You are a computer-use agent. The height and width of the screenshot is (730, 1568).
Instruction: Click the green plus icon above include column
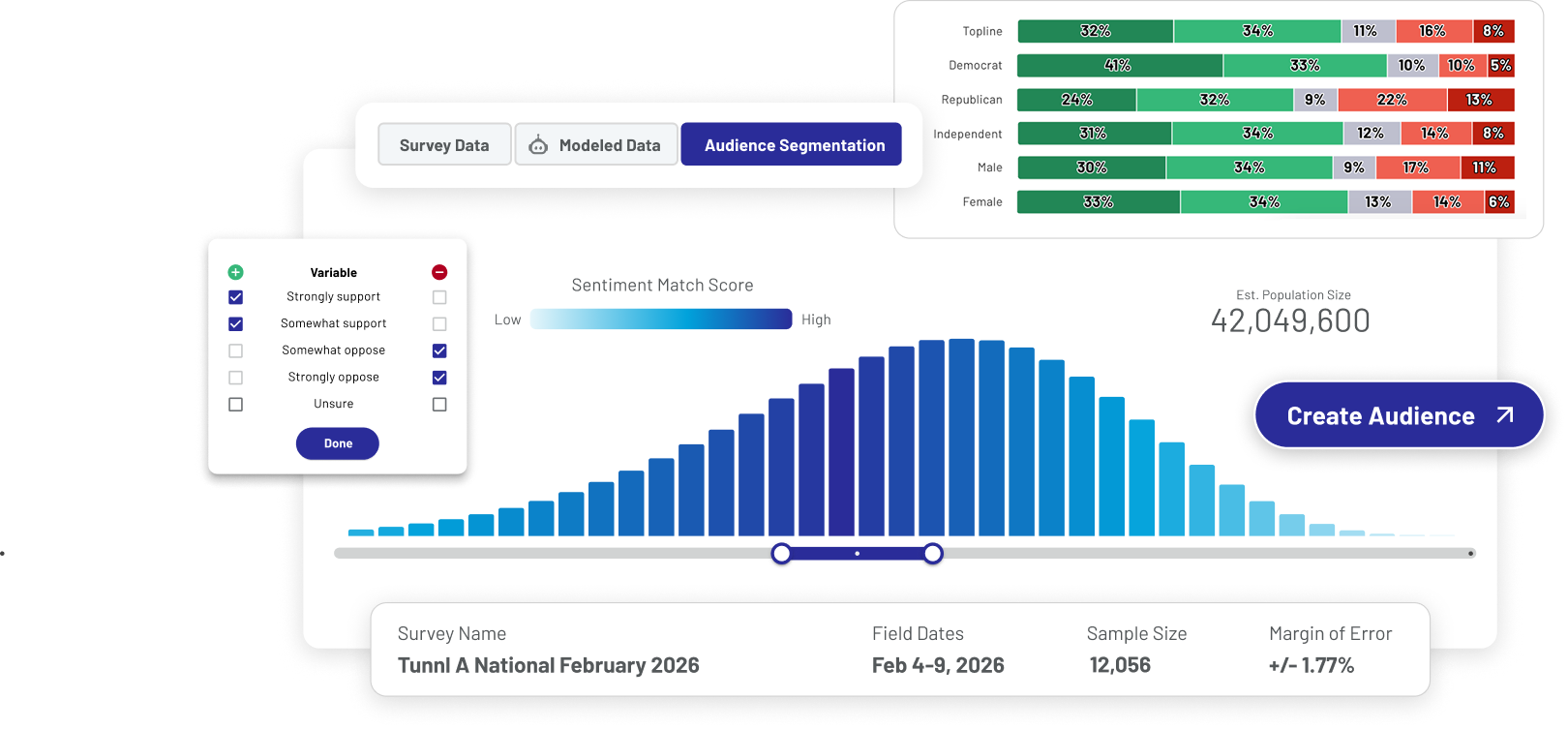point(235,272)
